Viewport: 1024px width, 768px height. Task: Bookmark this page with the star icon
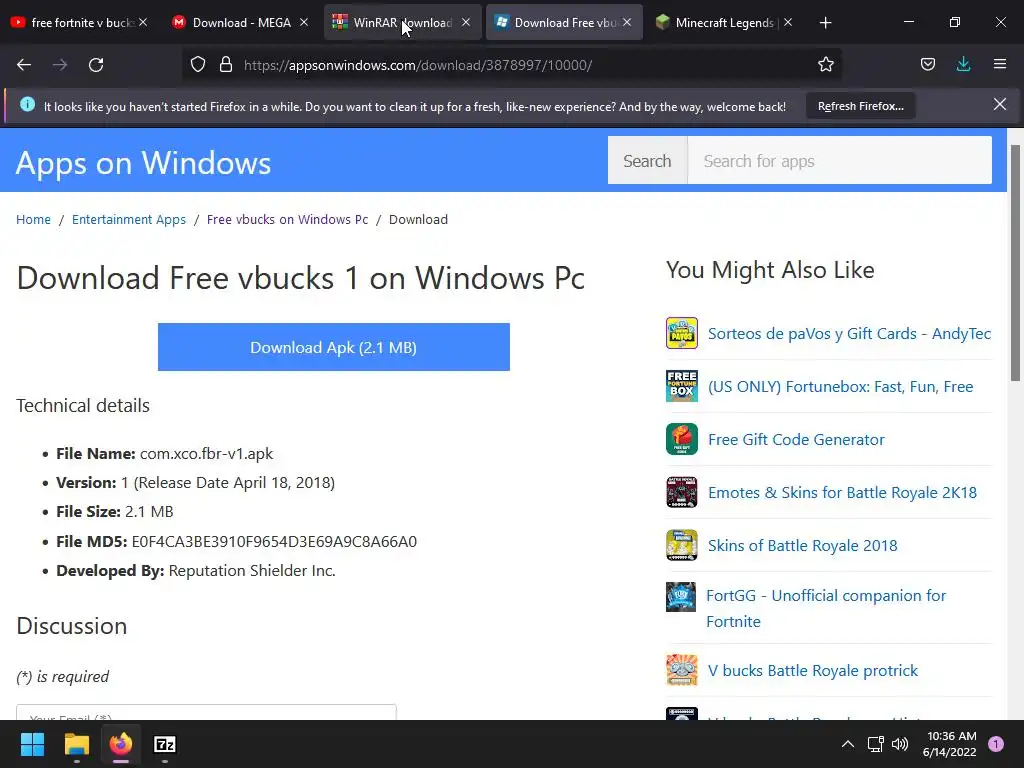pos(825,64)
